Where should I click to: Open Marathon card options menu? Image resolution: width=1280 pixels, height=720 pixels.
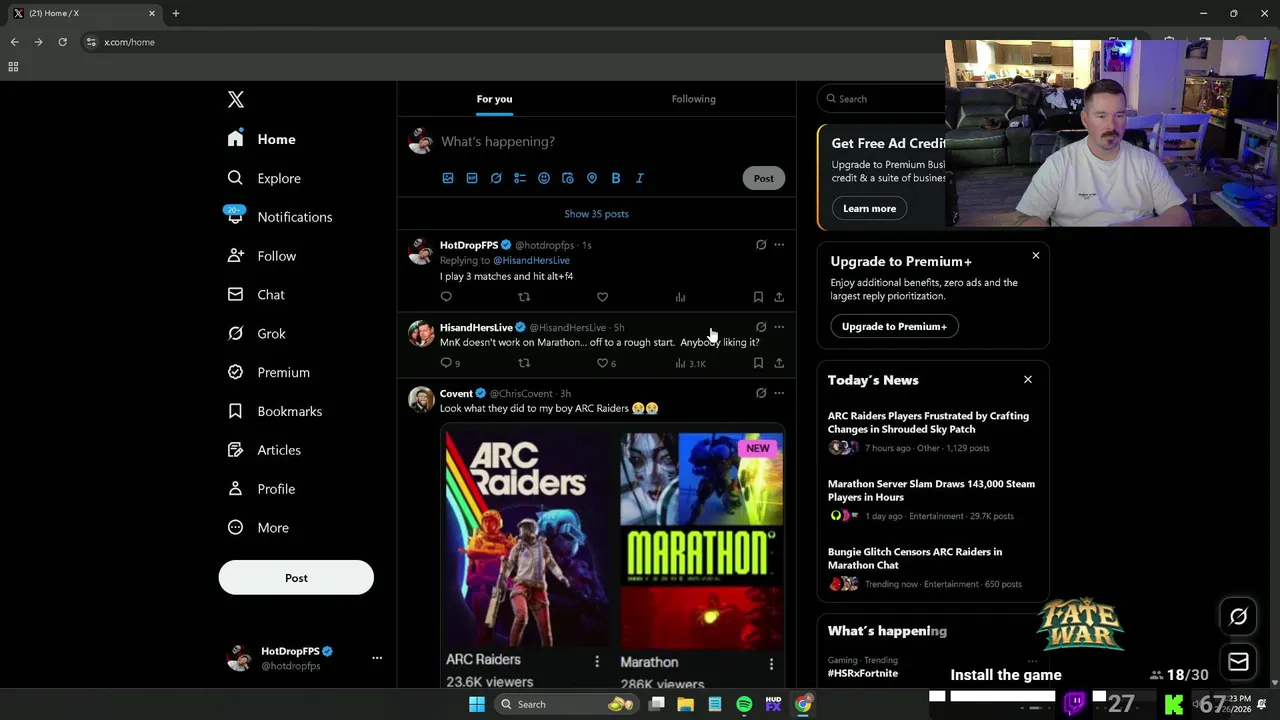point(771,664)
